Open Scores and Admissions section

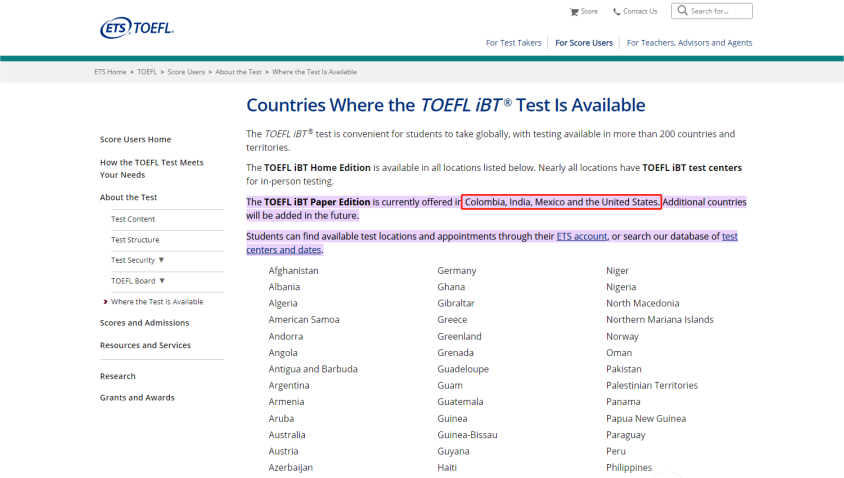pyautogui.click(x=144, y=323)
